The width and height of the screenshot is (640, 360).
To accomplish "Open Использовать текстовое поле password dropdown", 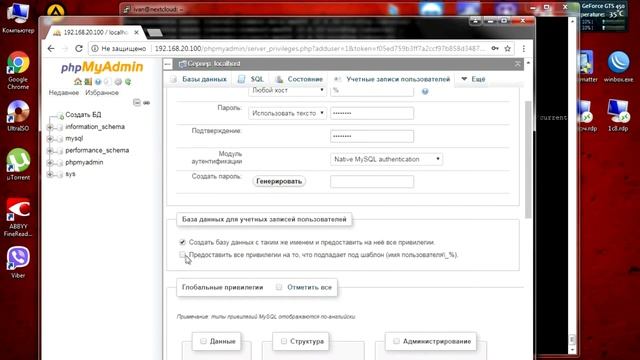I will pos(287,113).
